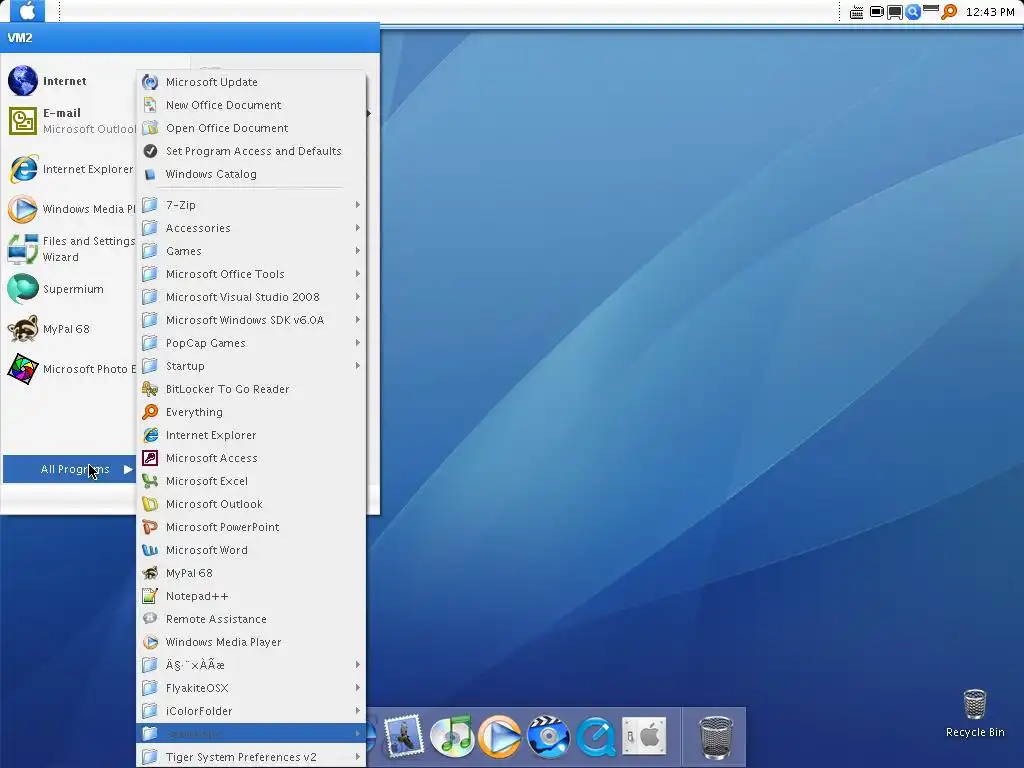Expand the 7-Zip folder submenu
This screenshot has height=768, width=1024.
click(x=251, y=205)
